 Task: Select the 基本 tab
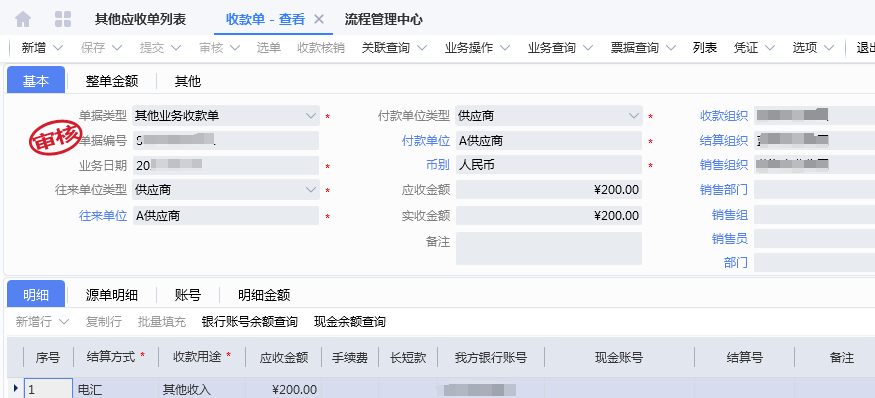(36, 81)
